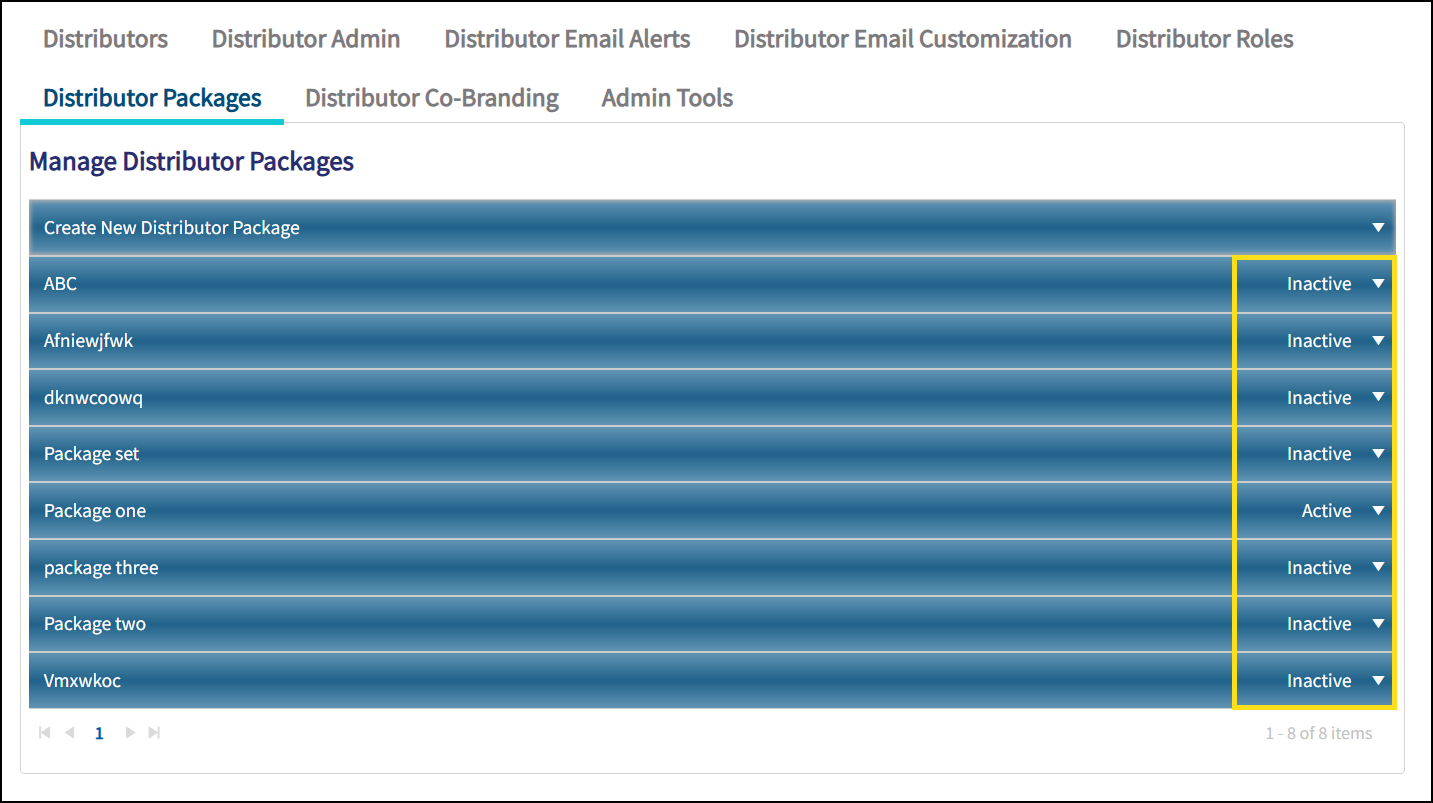
Task: Expand Package set row arrow
Action: (1378, 454)
